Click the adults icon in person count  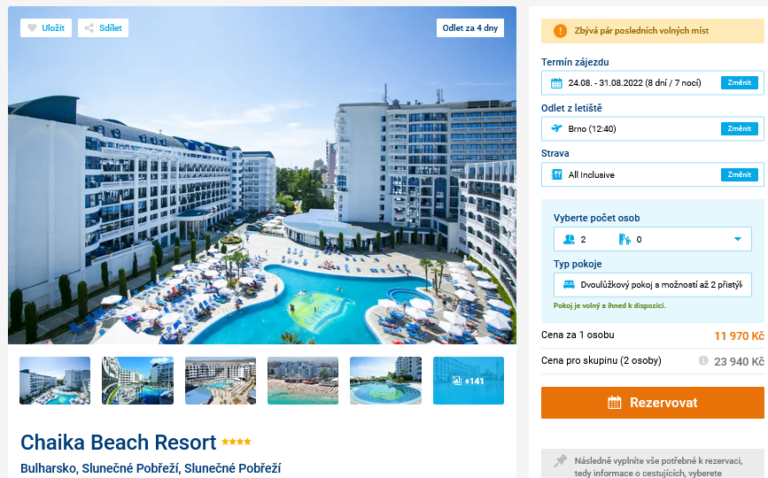569,239
